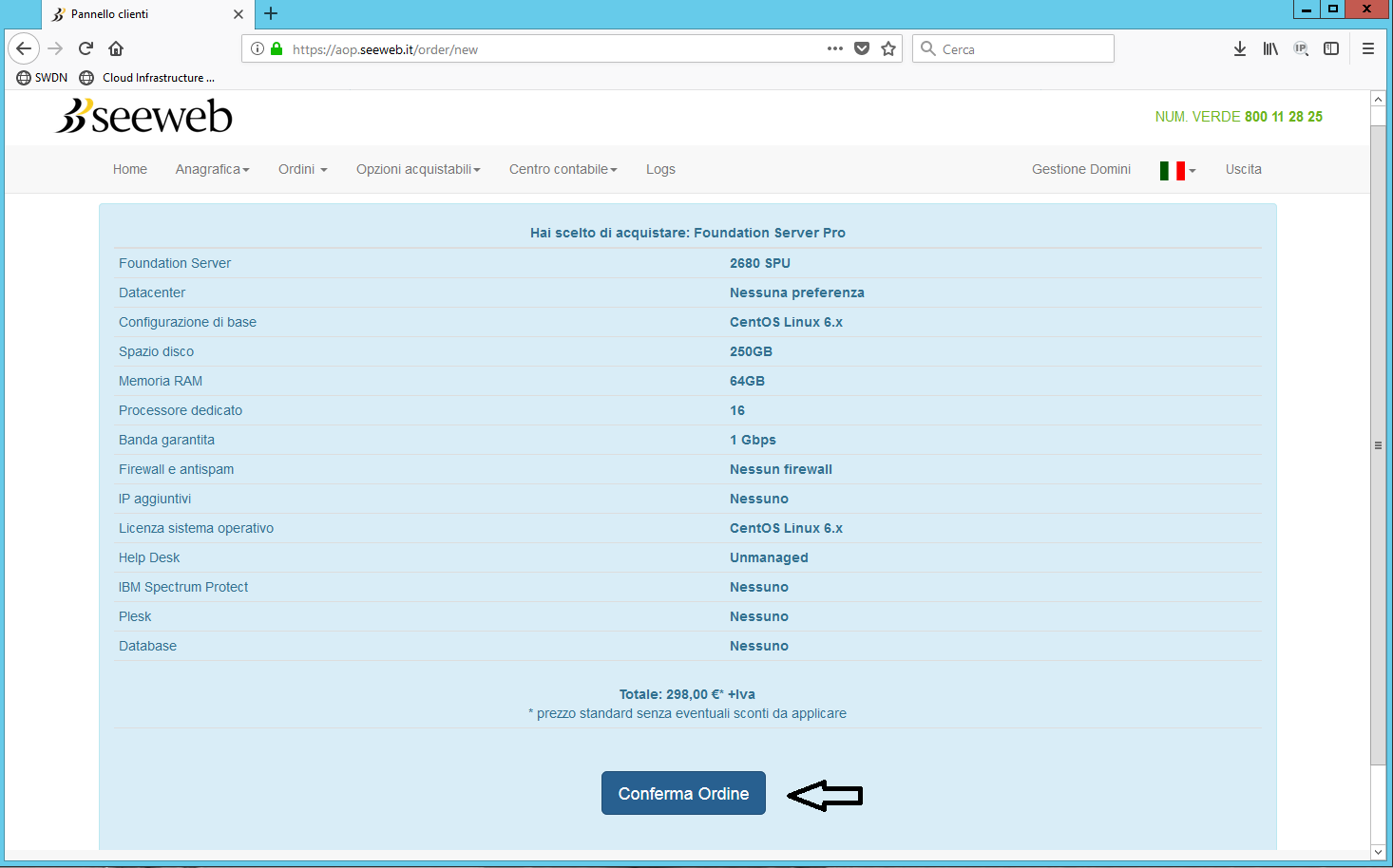Click the '64GB' RAM value

(x=747, y=381)
